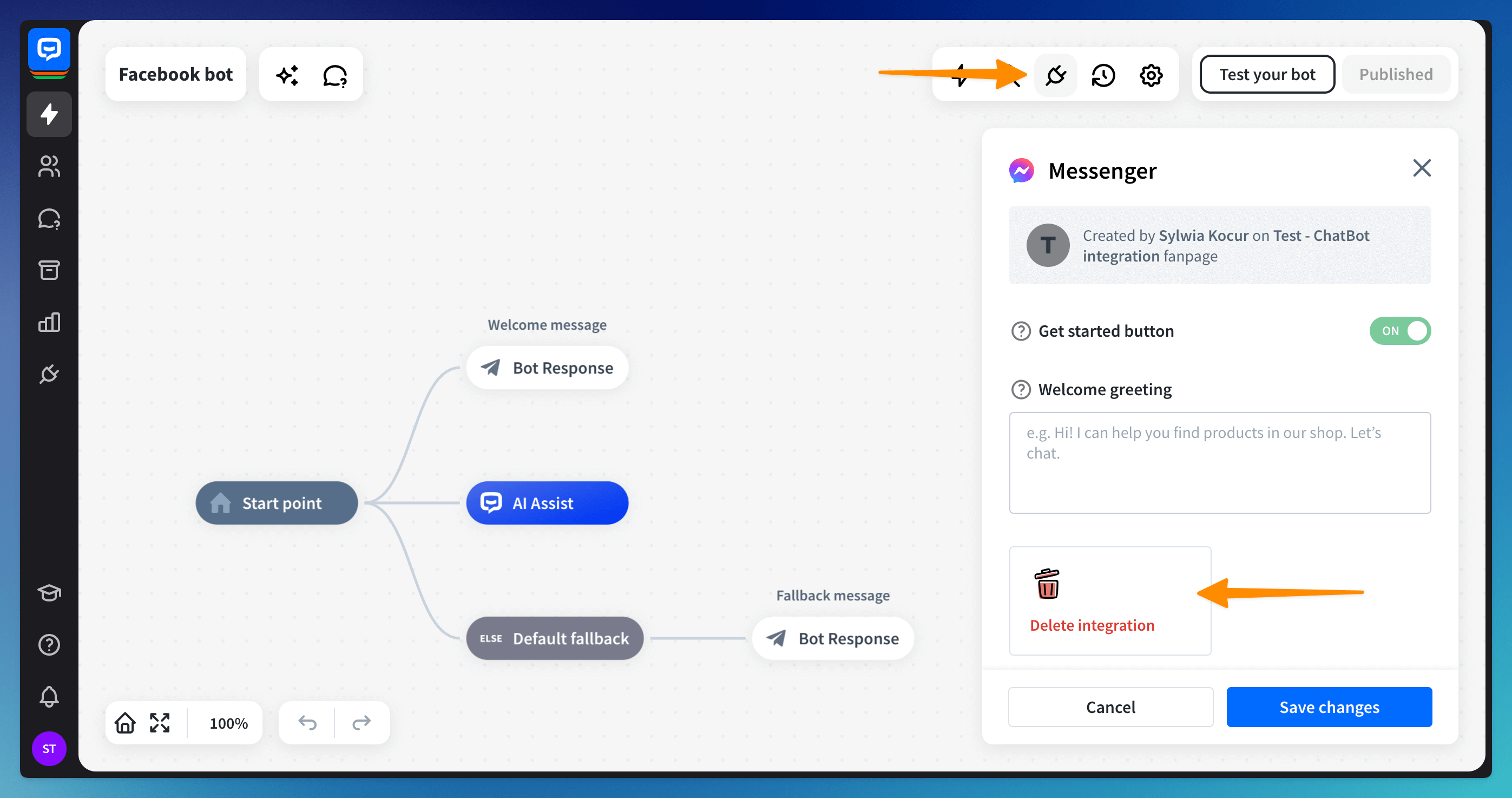The height and width of the screenshot is (798, 1512).
Task: Click Save changes button
Action: click(1329, 707)
